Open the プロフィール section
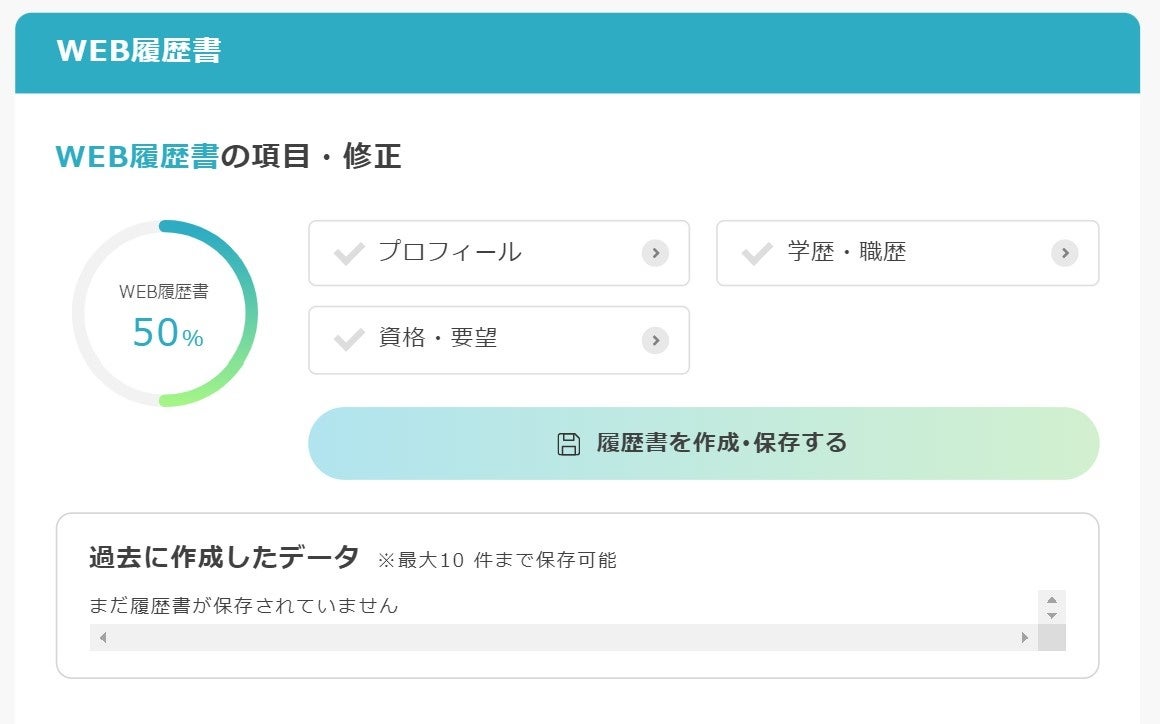This screenshot has height=724, width=1160. [x=450, y=253]
